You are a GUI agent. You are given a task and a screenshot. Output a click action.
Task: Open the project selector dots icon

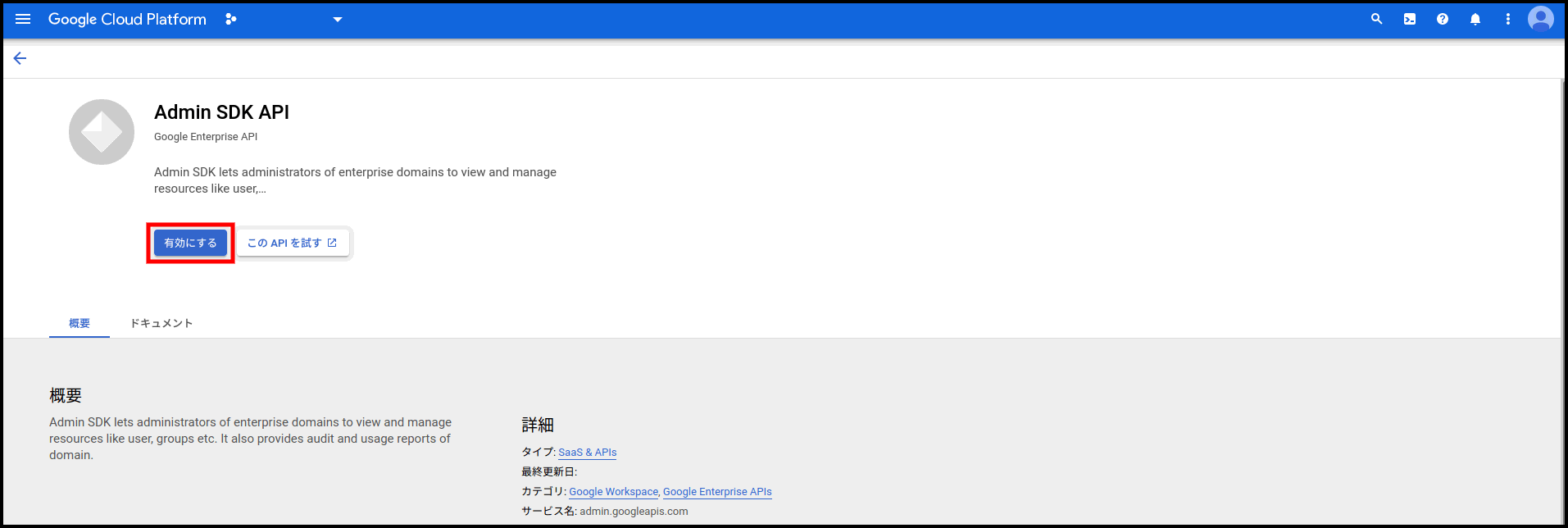231,19
